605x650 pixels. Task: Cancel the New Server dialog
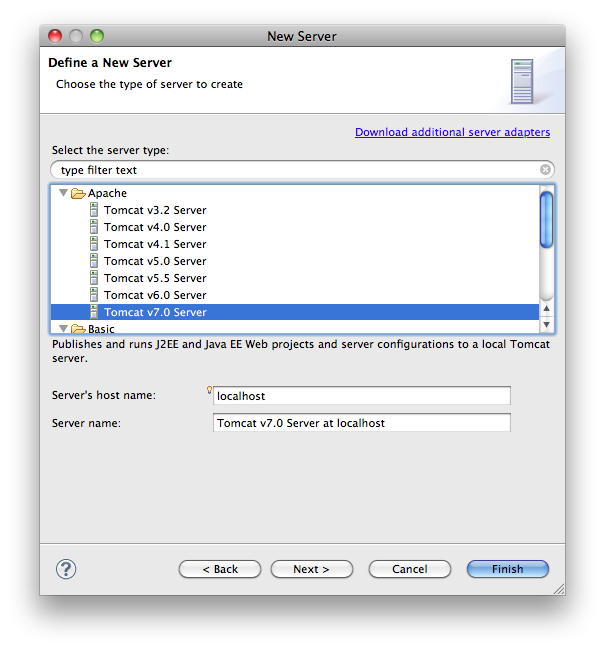click(410, 569)
